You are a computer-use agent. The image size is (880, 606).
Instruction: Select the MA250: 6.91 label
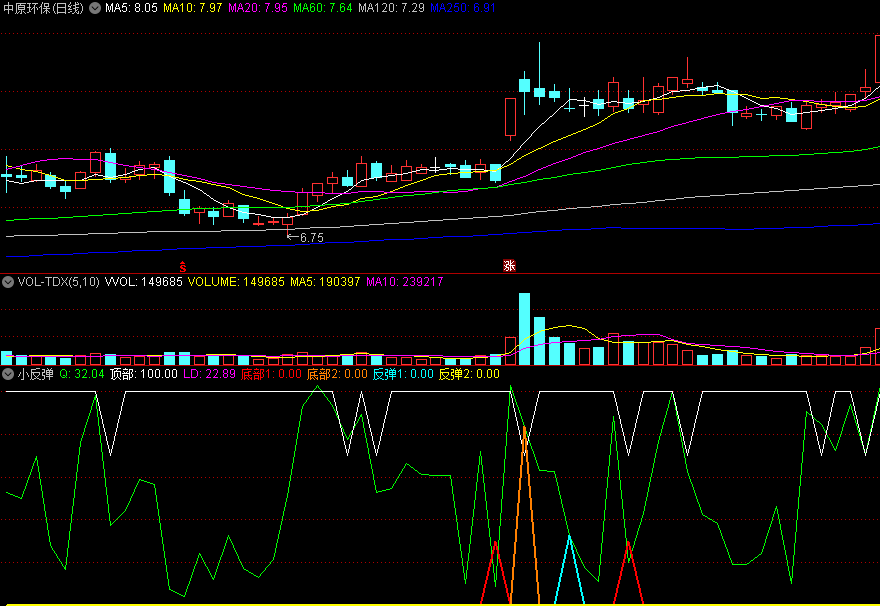coord(463,8)
